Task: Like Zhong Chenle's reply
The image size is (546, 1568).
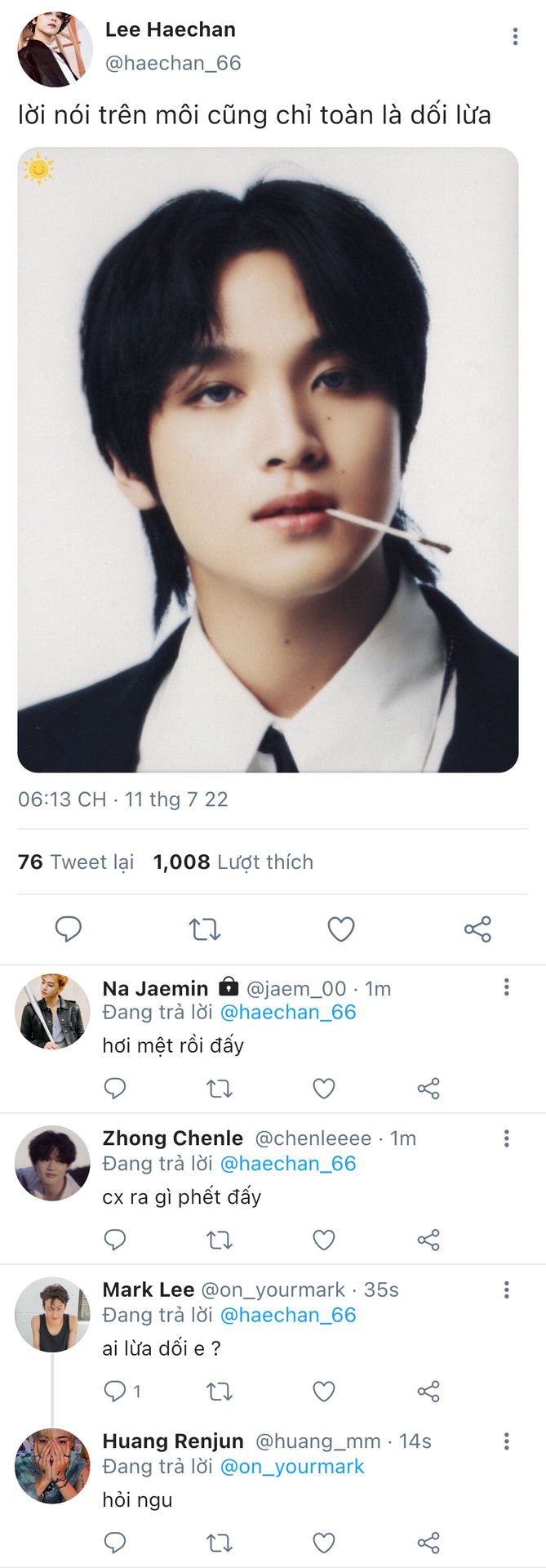Action: [324, 1240]
